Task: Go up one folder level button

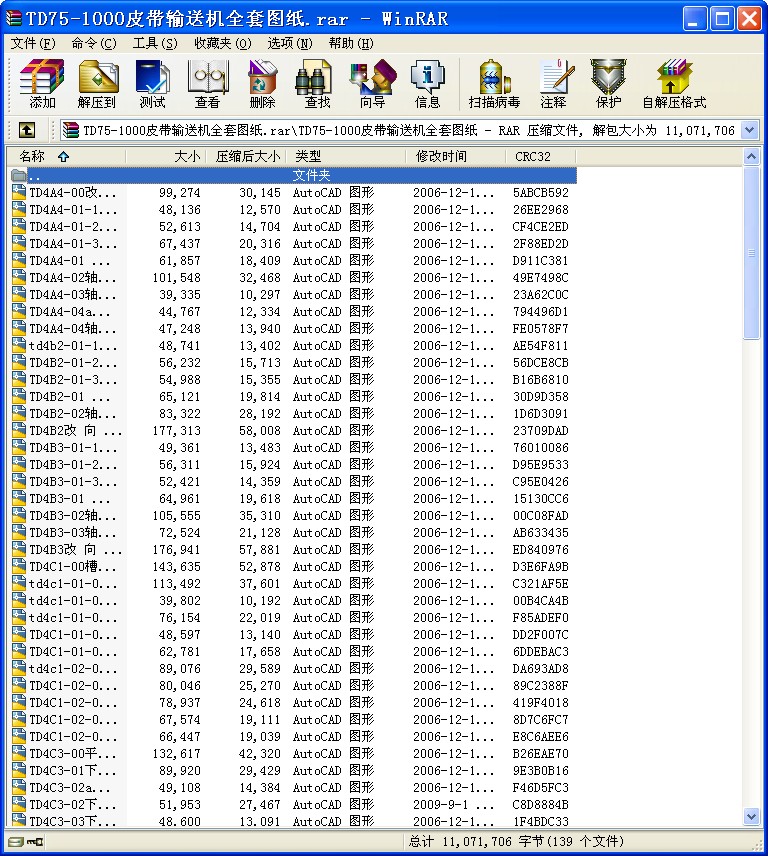Action: (27, 130)
